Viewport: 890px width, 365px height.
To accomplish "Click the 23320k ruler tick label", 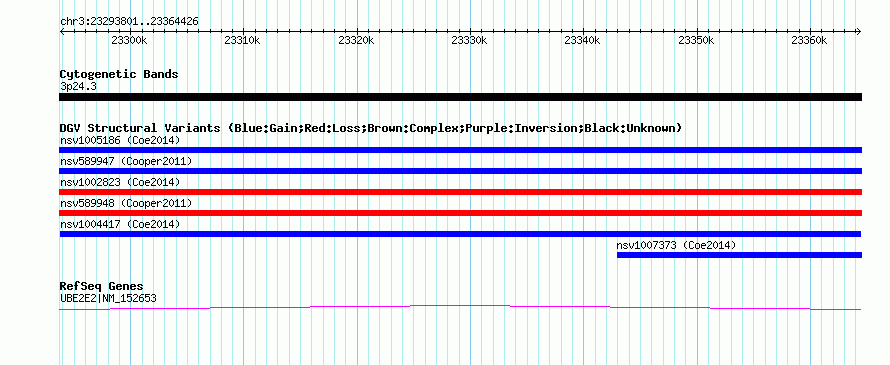I will (356, 40).
